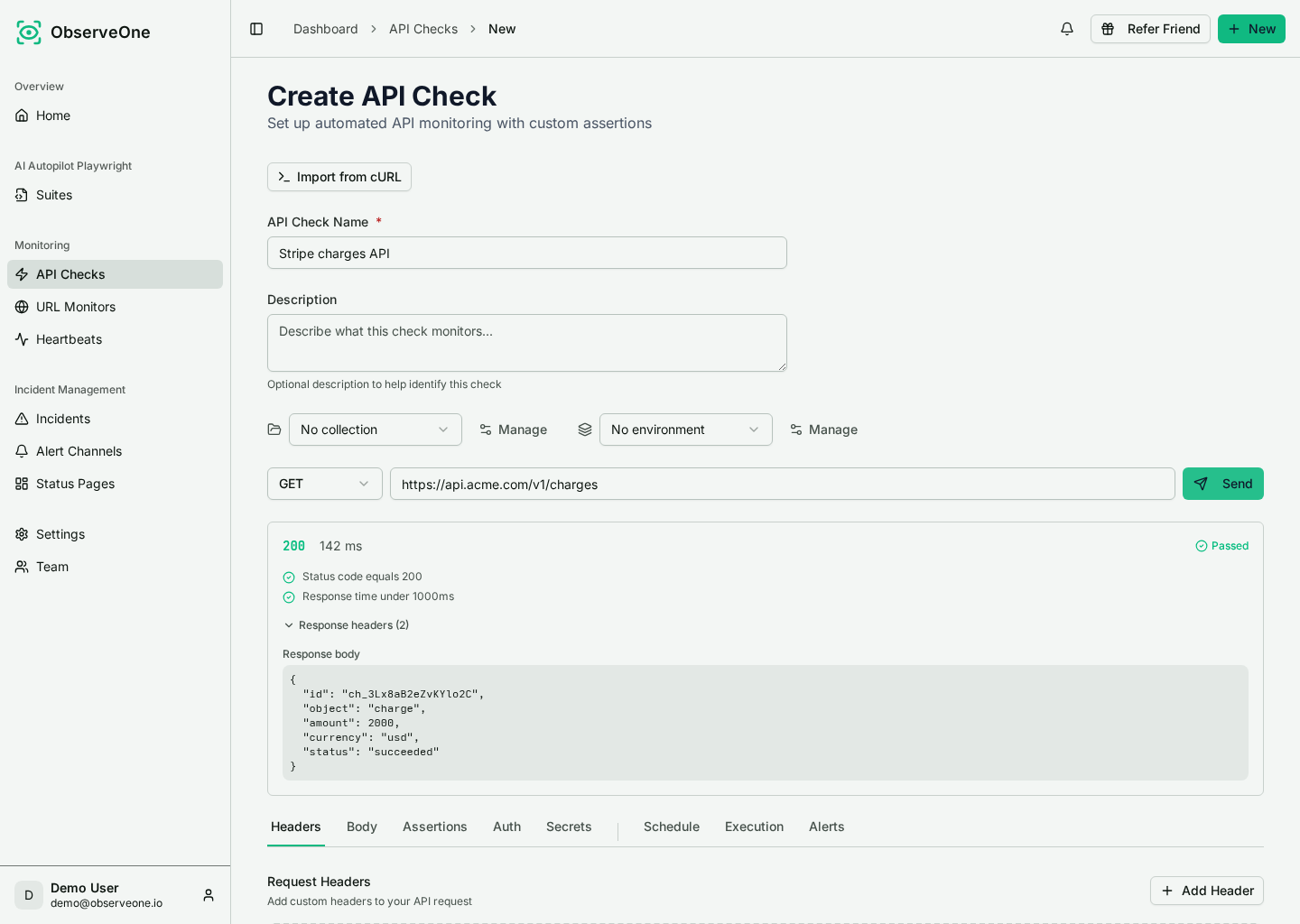The width and height of the screenshot is (1300, 924).
Task: Open the Assertions tab
Action: tap(435, 827)
